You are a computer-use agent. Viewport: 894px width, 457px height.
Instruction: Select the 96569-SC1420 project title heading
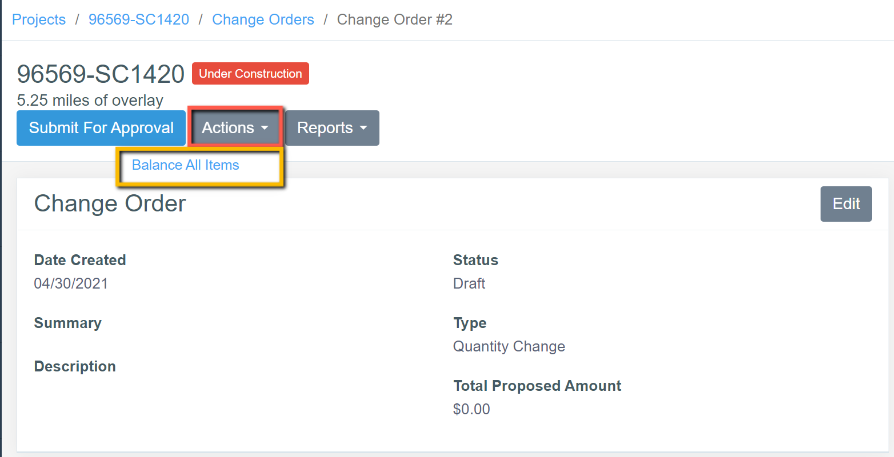tap(101, 74)
